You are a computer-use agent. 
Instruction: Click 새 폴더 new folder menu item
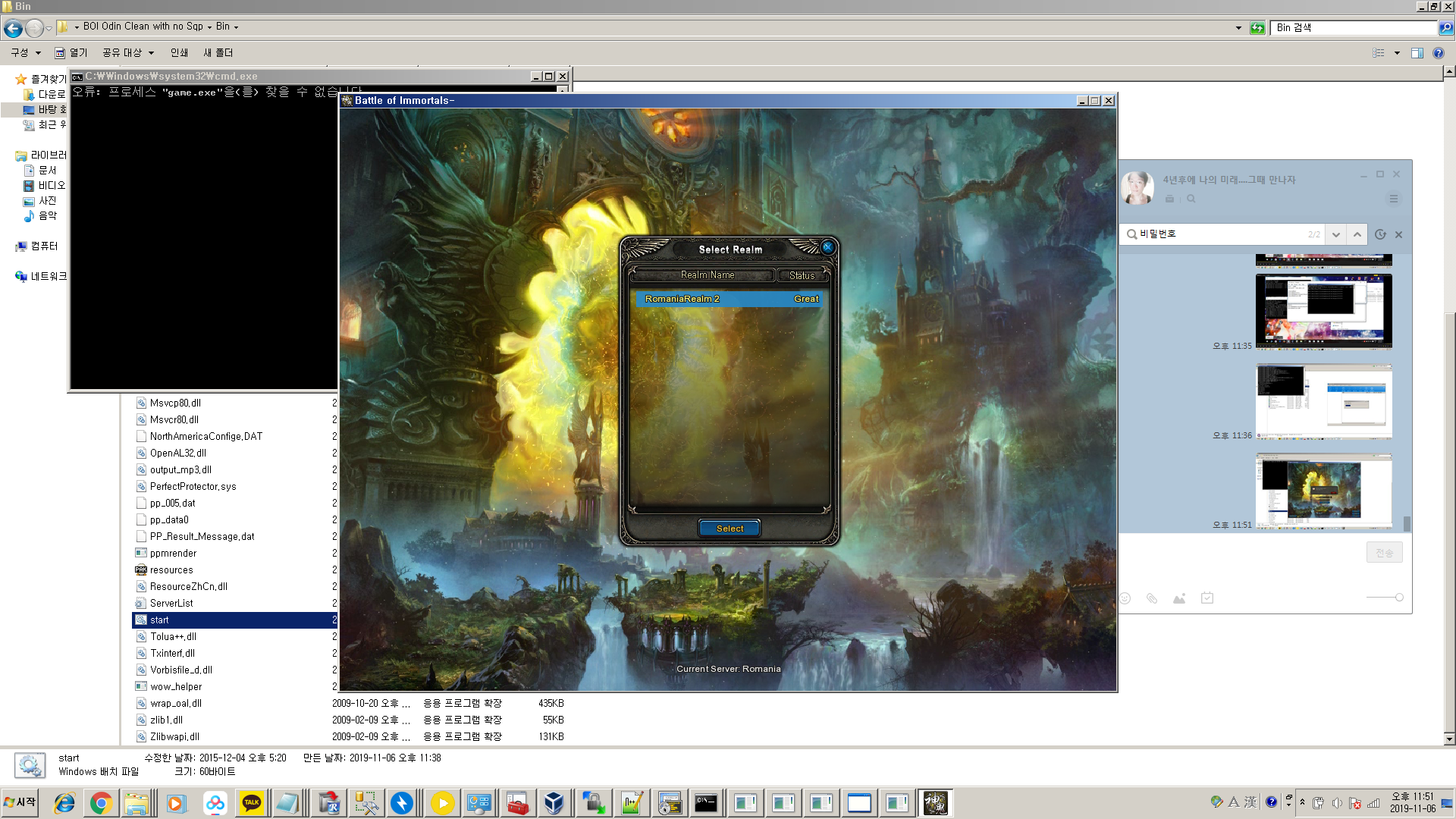coord(218,53)
